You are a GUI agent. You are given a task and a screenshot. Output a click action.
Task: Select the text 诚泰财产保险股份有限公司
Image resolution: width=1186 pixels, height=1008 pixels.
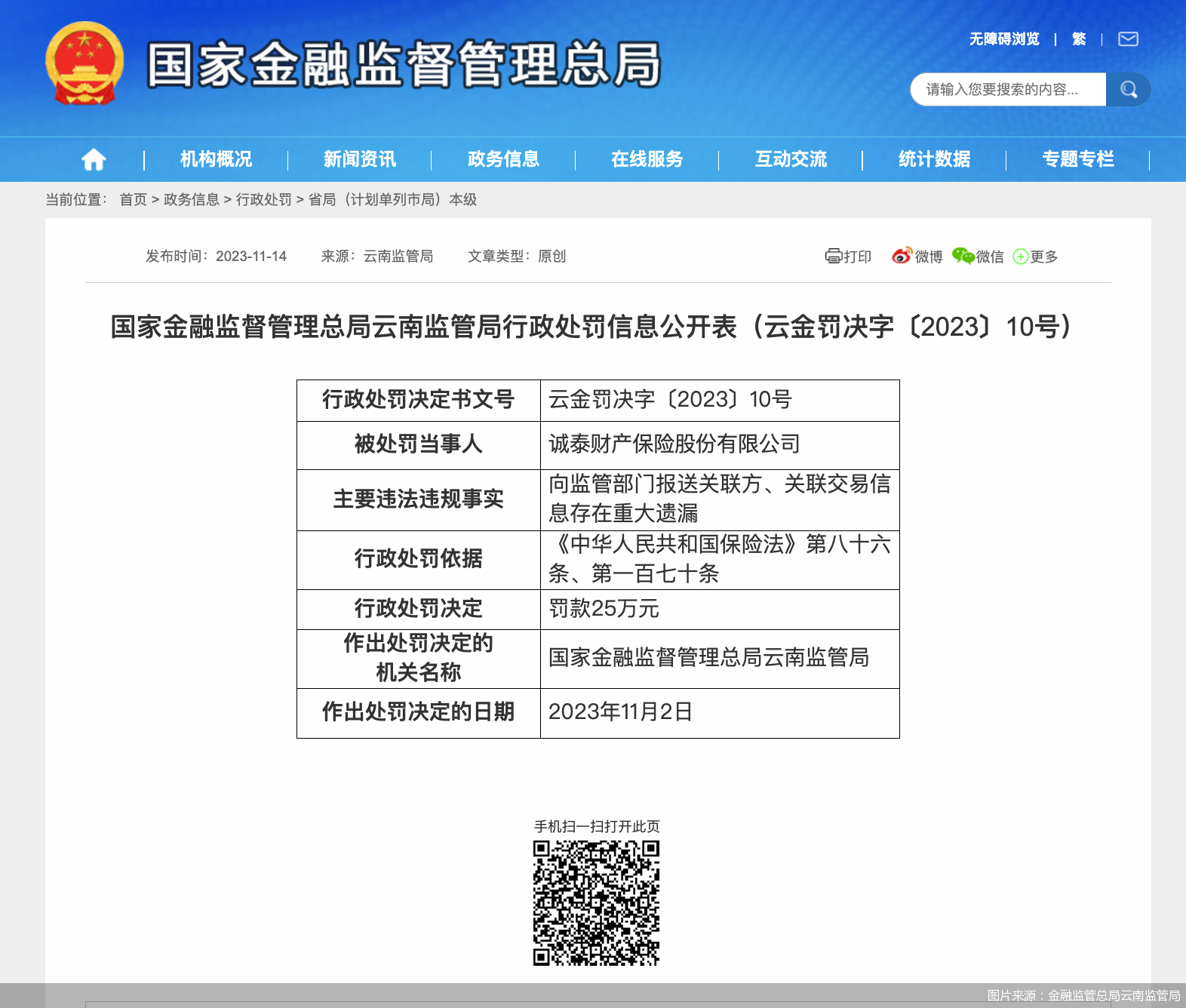coord(674,444)
